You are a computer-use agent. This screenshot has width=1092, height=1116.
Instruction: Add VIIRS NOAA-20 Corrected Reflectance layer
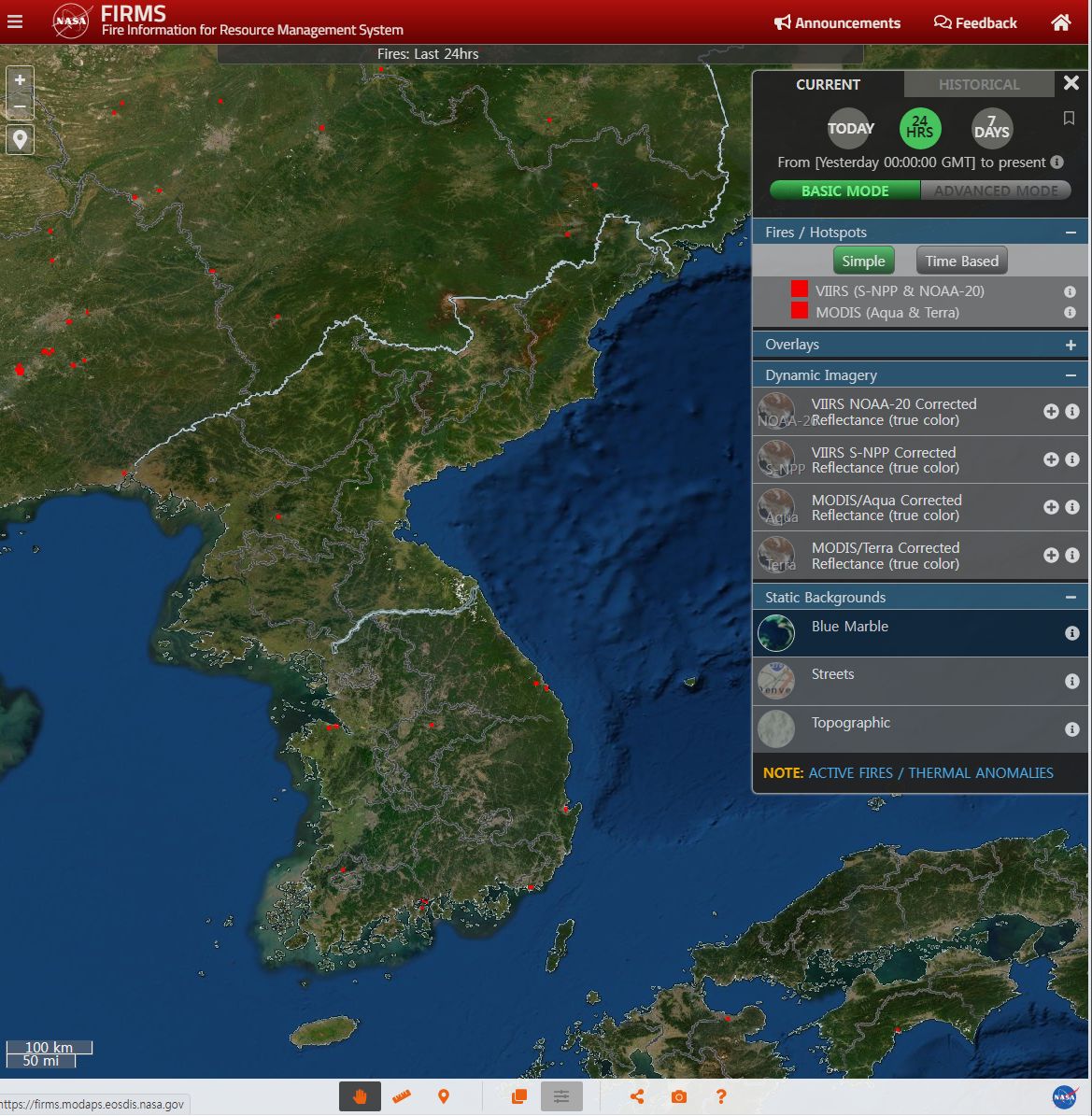coord(1051,412)
